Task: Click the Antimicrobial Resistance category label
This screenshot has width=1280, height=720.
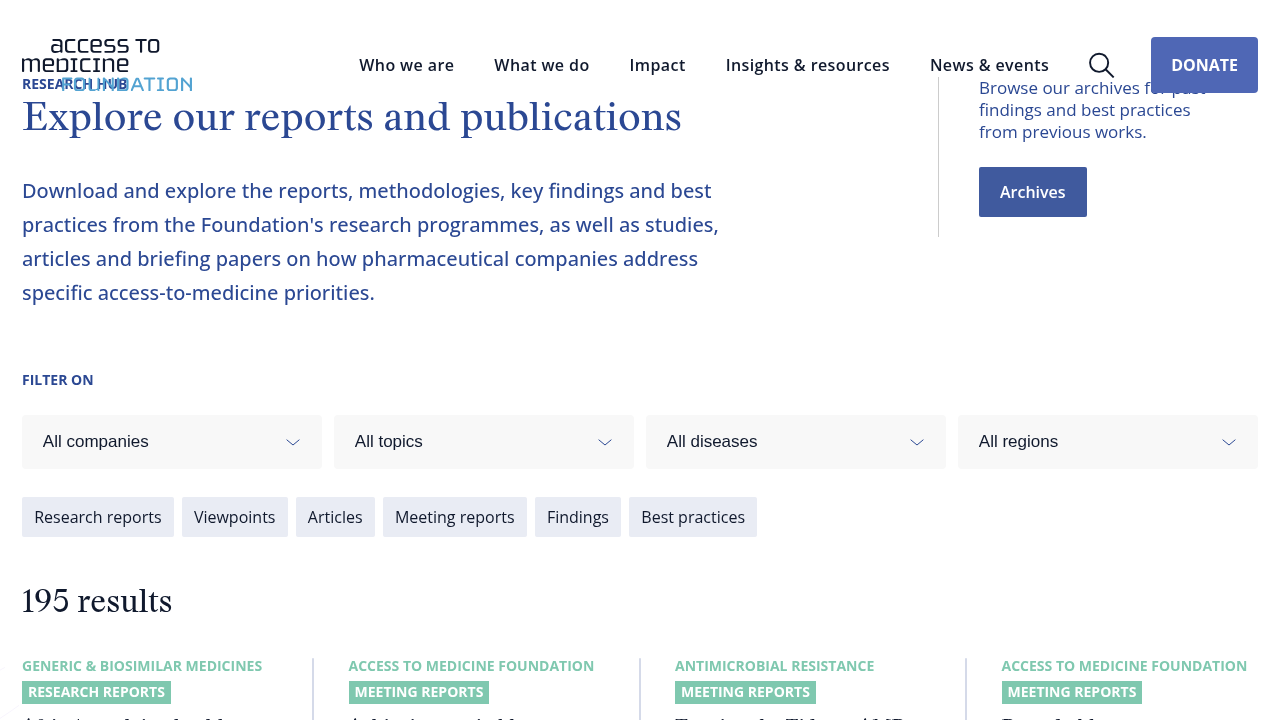Action: point(775,666)
